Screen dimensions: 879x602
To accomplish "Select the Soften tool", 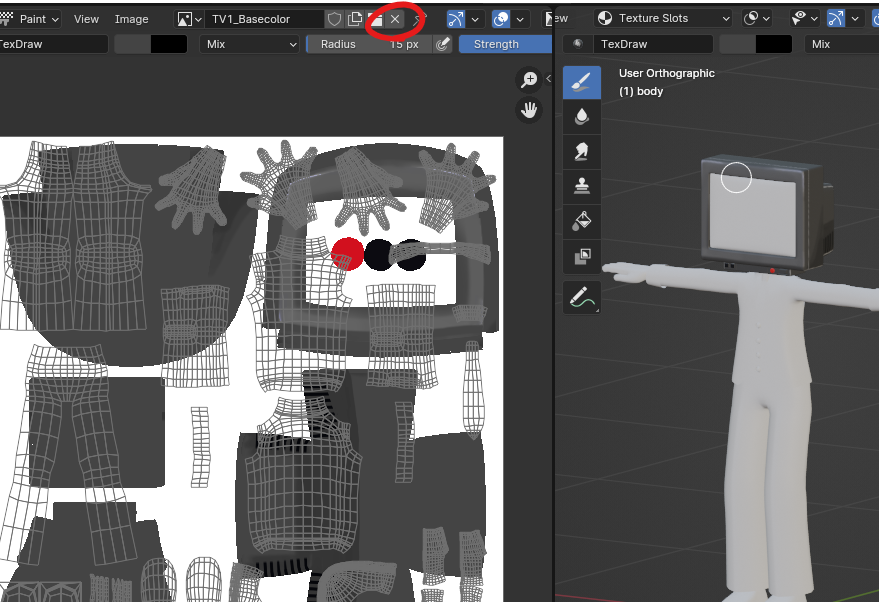I will [582, 117].
